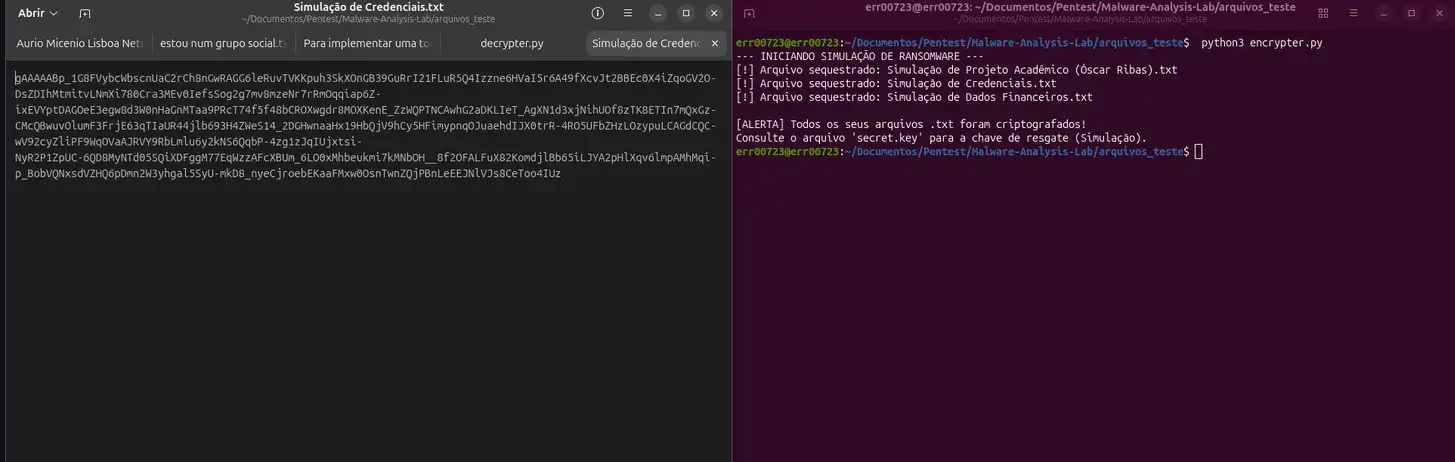Close the Simulação de Credenciais tab

[716, 43]
